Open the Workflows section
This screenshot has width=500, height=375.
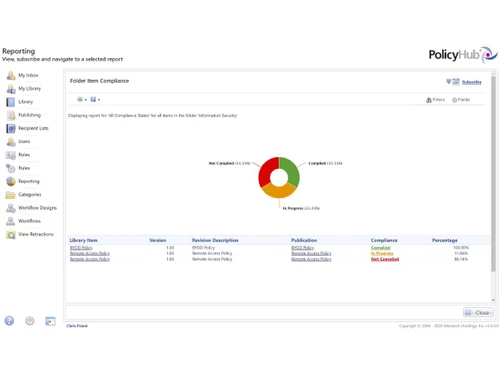(24, 221)
